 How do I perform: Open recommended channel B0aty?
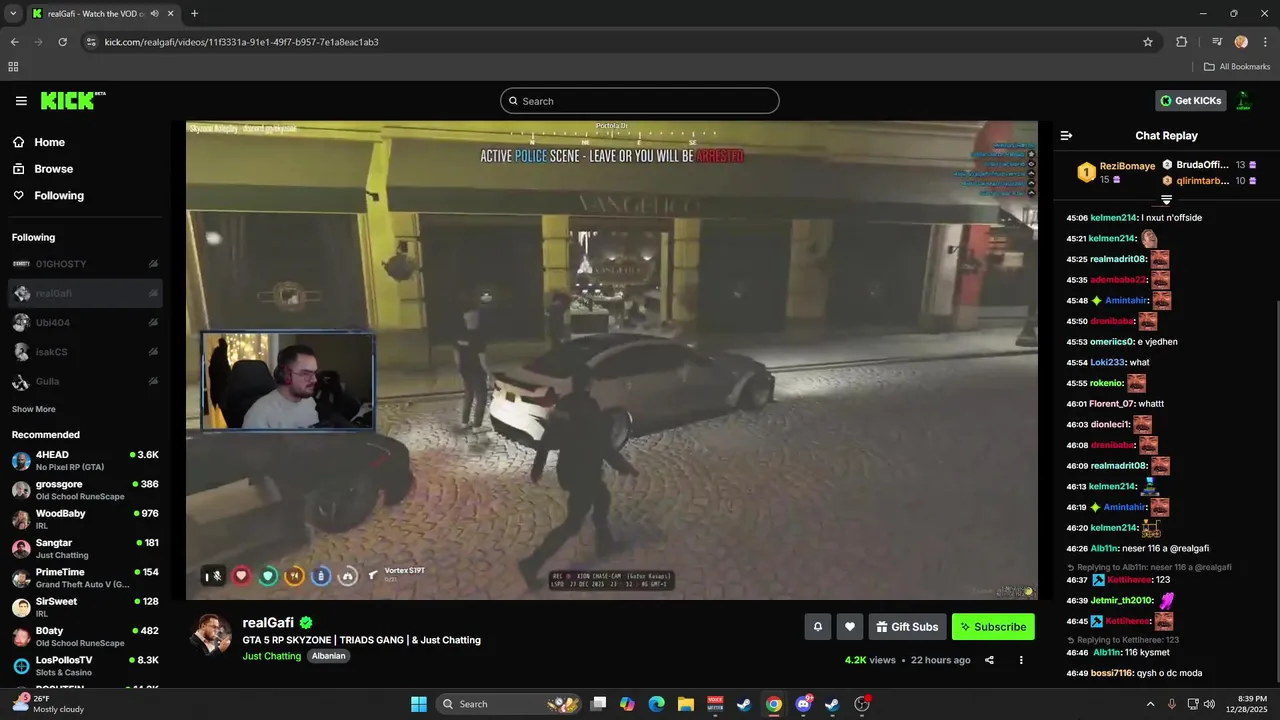coord(85,637)
